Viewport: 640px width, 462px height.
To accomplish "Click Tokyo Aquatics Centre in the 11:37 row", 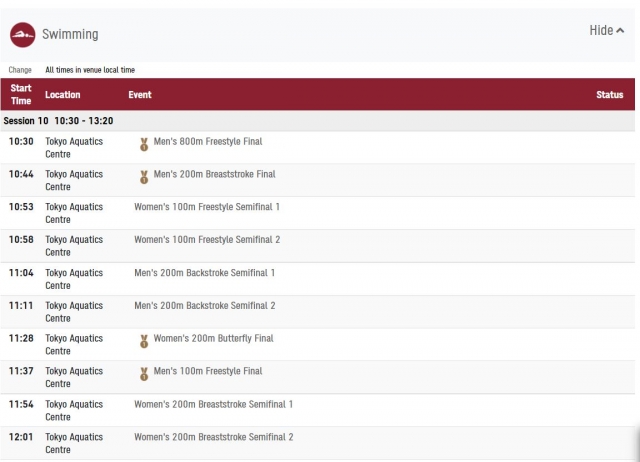I will click(x=74, y=377).
